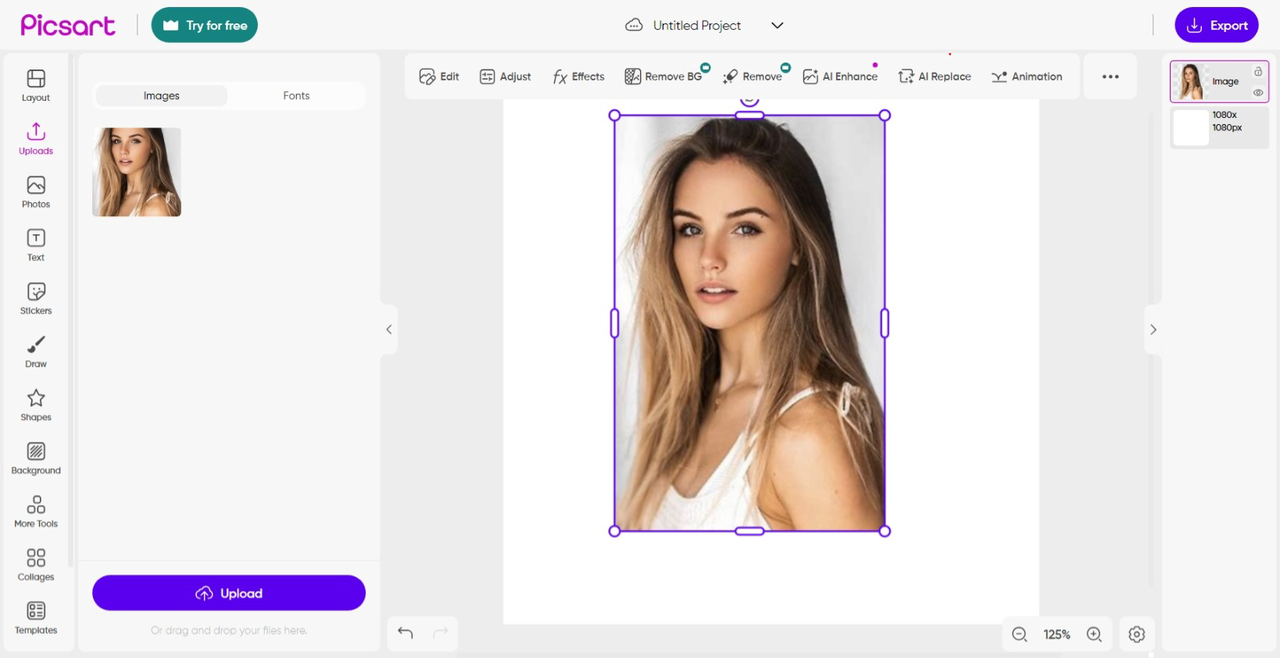Screen dimensions: 1280x658
Task: Click the cloud save icon
Action: pos(634,25)
